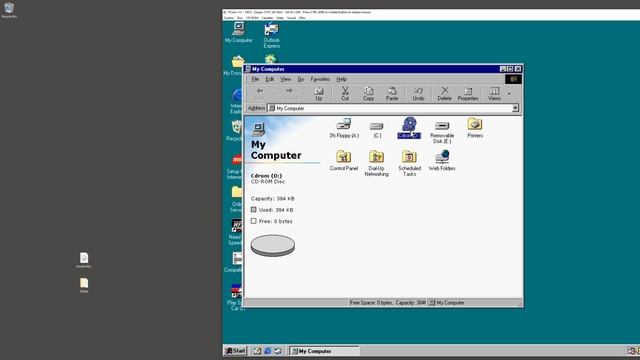This screenshot has height=360, width=640.
Task: Open the Web Folders icon
Action: (x=442, y=160)
